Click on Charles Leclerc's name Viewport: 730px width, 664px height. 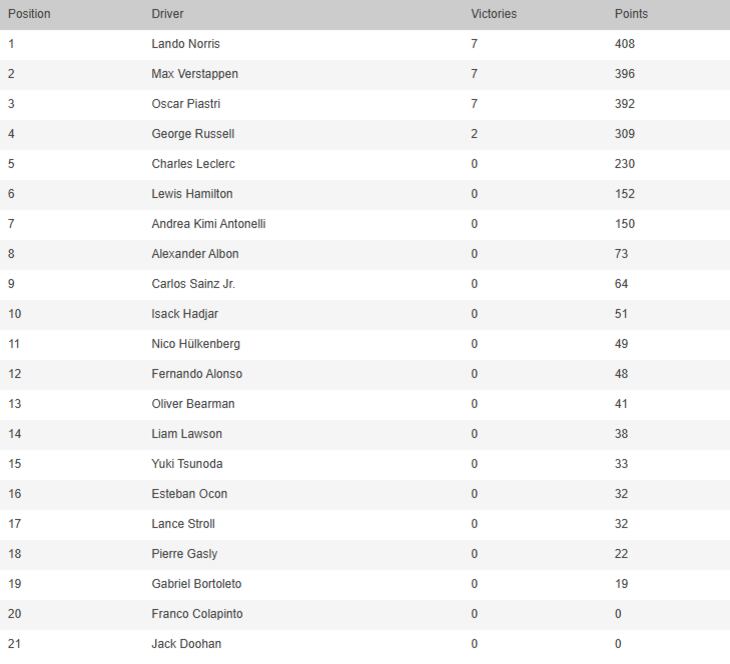point(193,164)
